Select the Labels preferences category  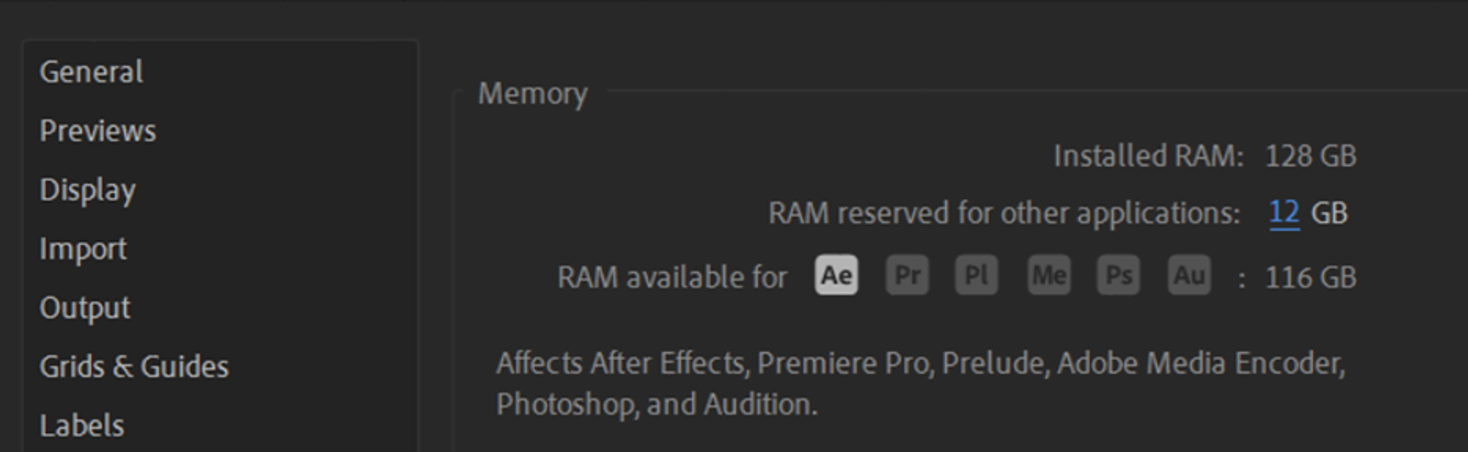point(82,426)
